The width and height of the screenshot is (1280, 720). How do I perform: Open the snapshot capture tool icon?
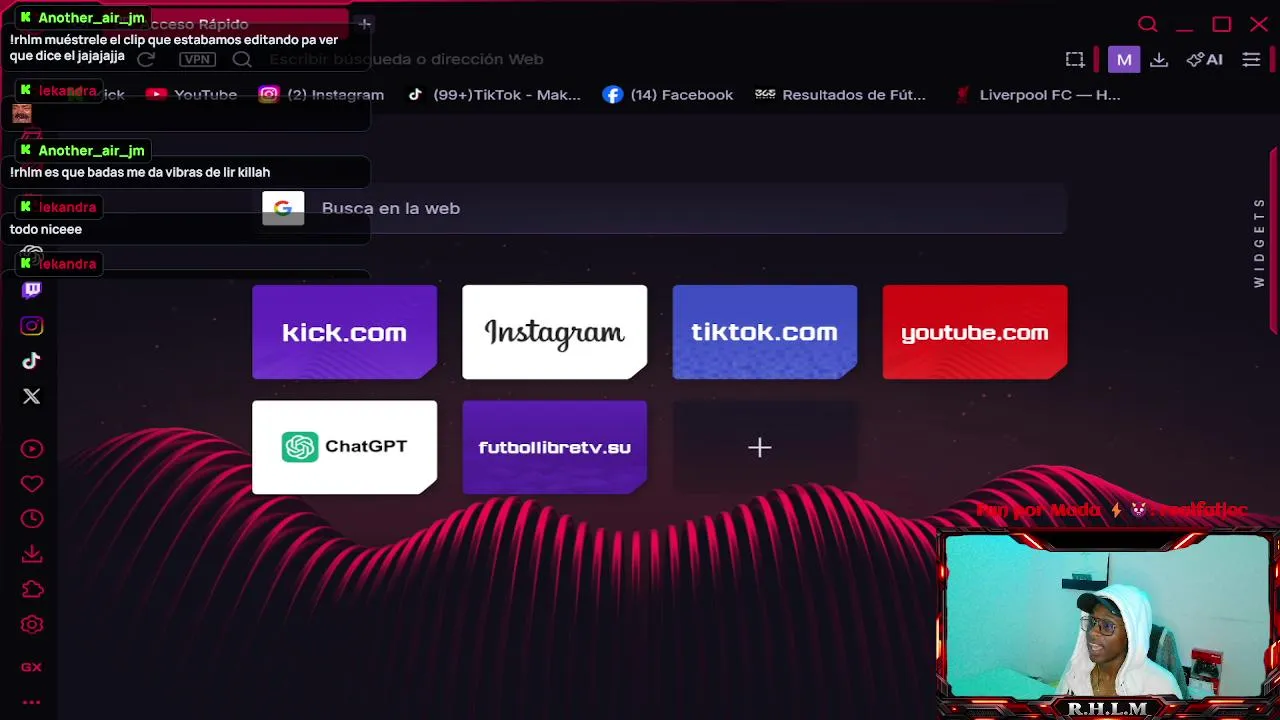coord(1075,60)
